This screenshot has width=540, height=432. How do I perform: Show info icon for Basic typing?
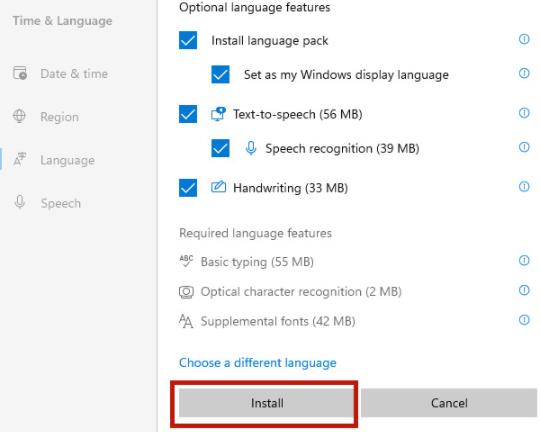[524, 260]
